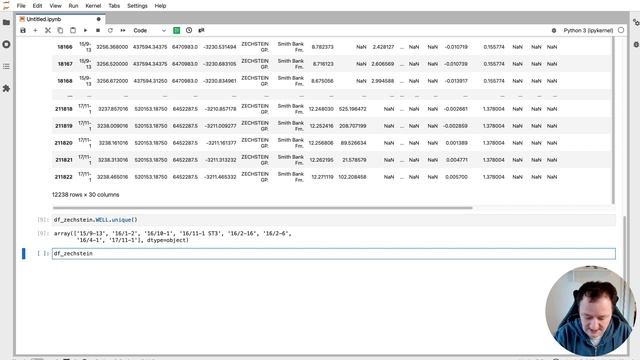Open the View menu
Image resolution: width=640 pixels, height=360 pixels.
[x=55, y=6]
